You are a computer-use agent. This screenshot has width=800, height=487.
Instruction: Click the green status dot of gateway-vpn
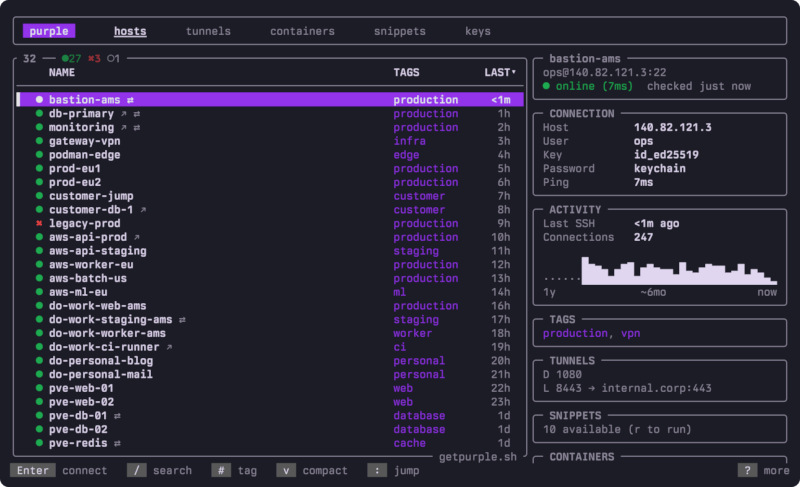[x=39, y=141]
